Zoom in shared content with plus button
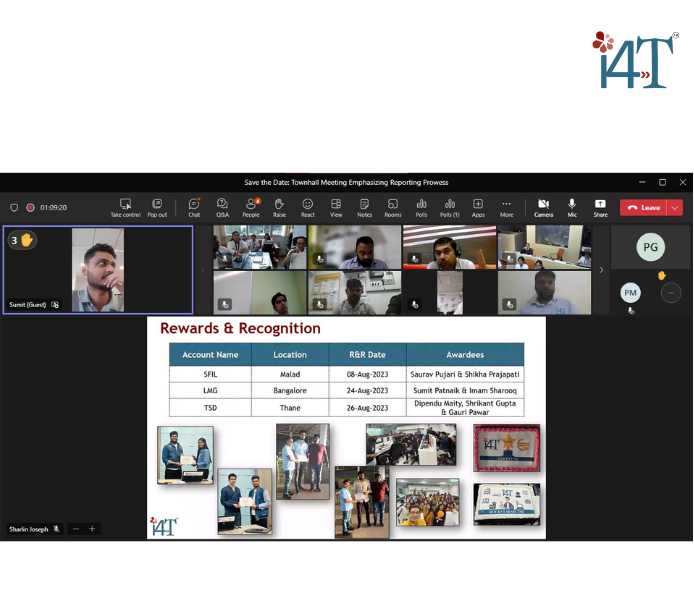This screenshot has height=602, width=694. (x=92, y=529)
